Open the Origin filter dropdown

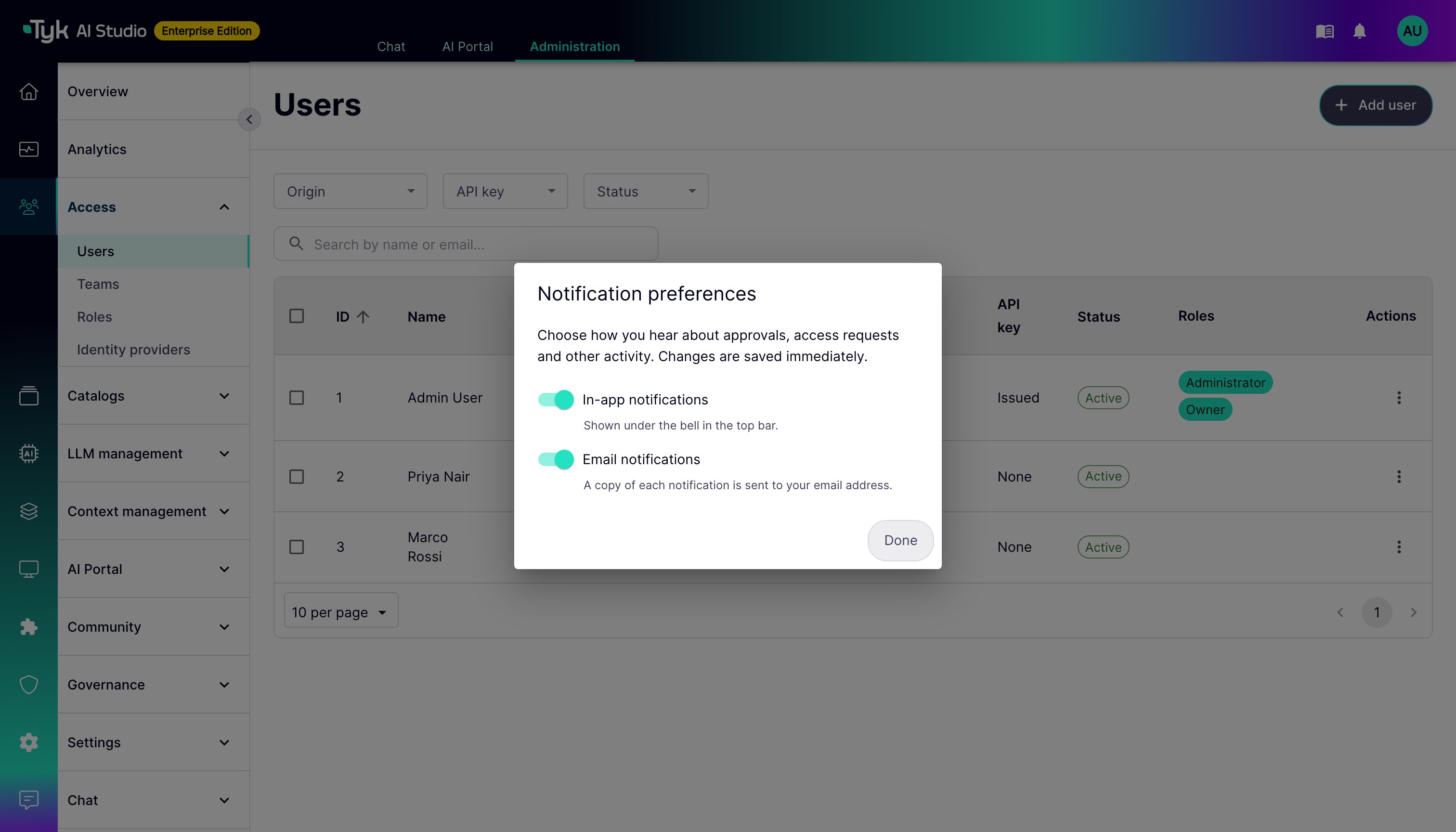point(351,192)
